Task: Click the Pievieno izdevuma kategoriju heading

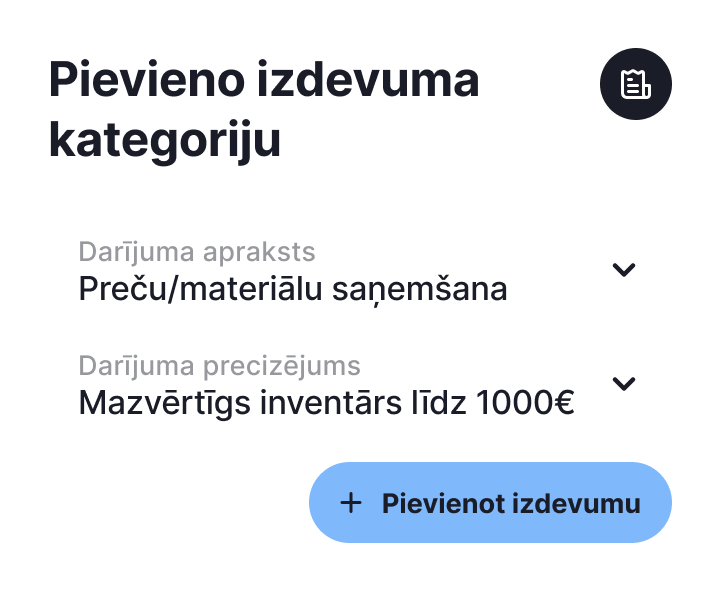Action: click(x=264, y=110)
